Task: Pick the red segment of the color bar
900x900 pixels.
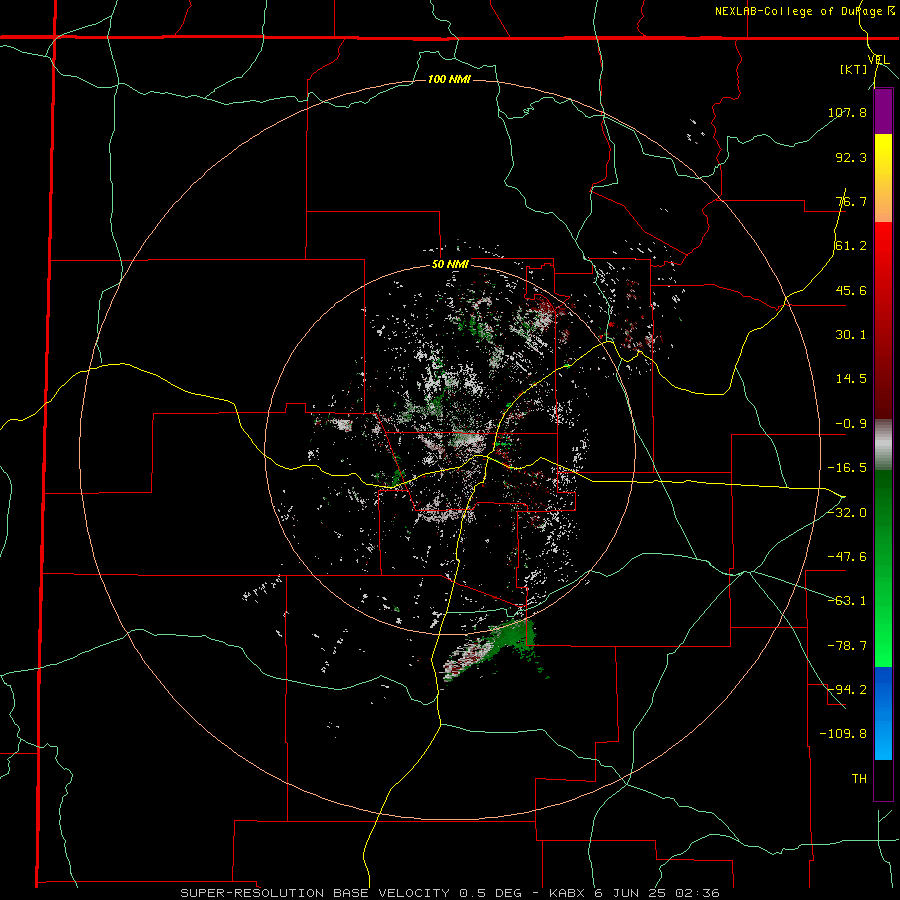Action: pos(883,320)
